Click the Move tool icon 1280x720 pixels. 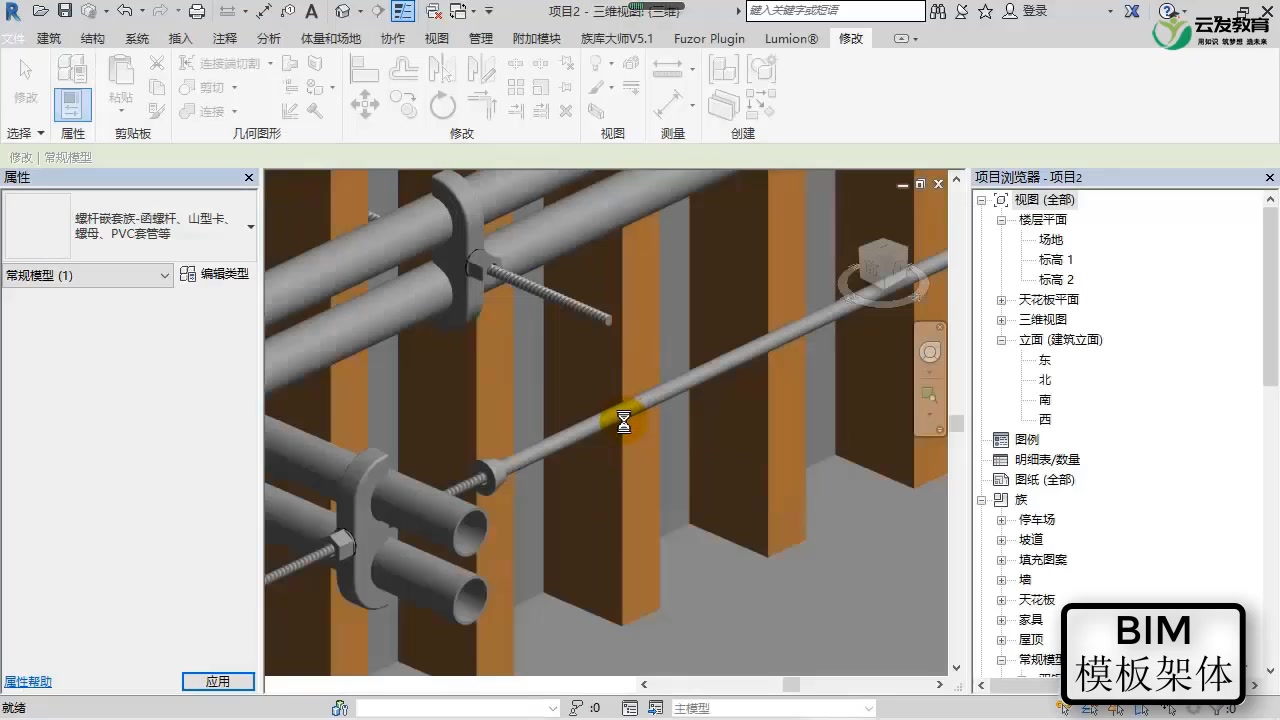(364, 105)
